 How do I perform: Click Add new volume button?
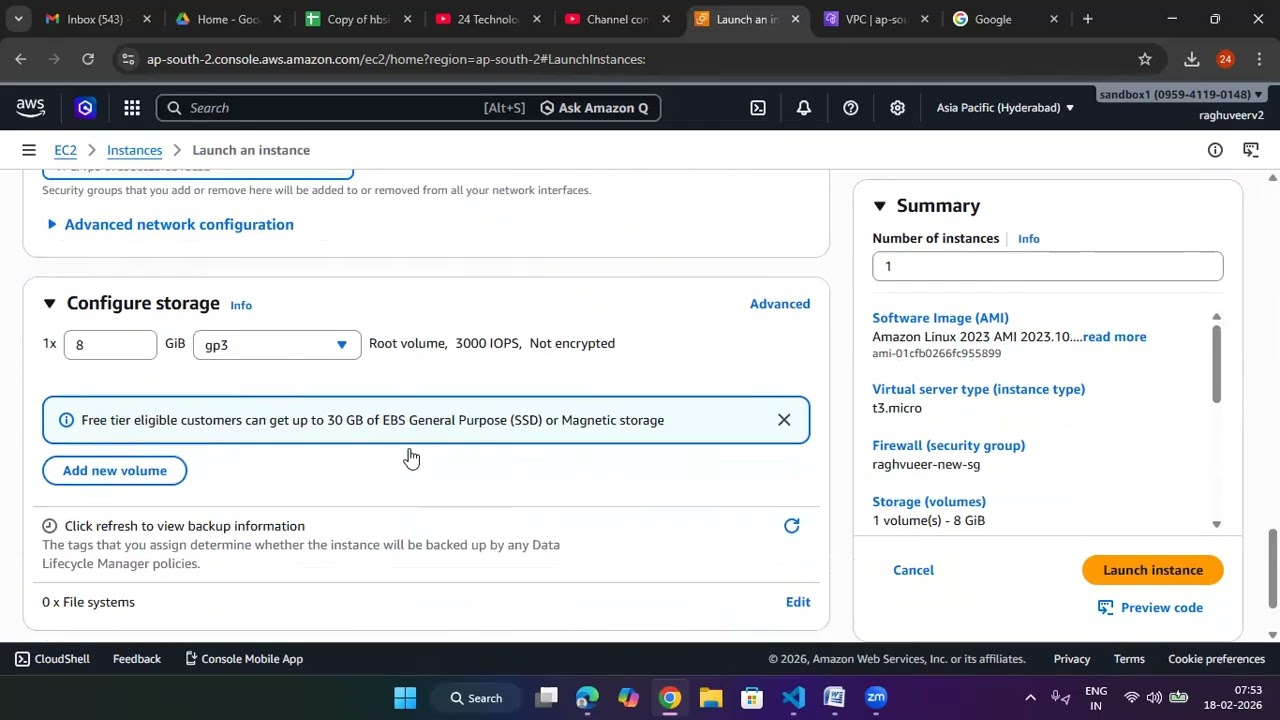click(115, 471)
